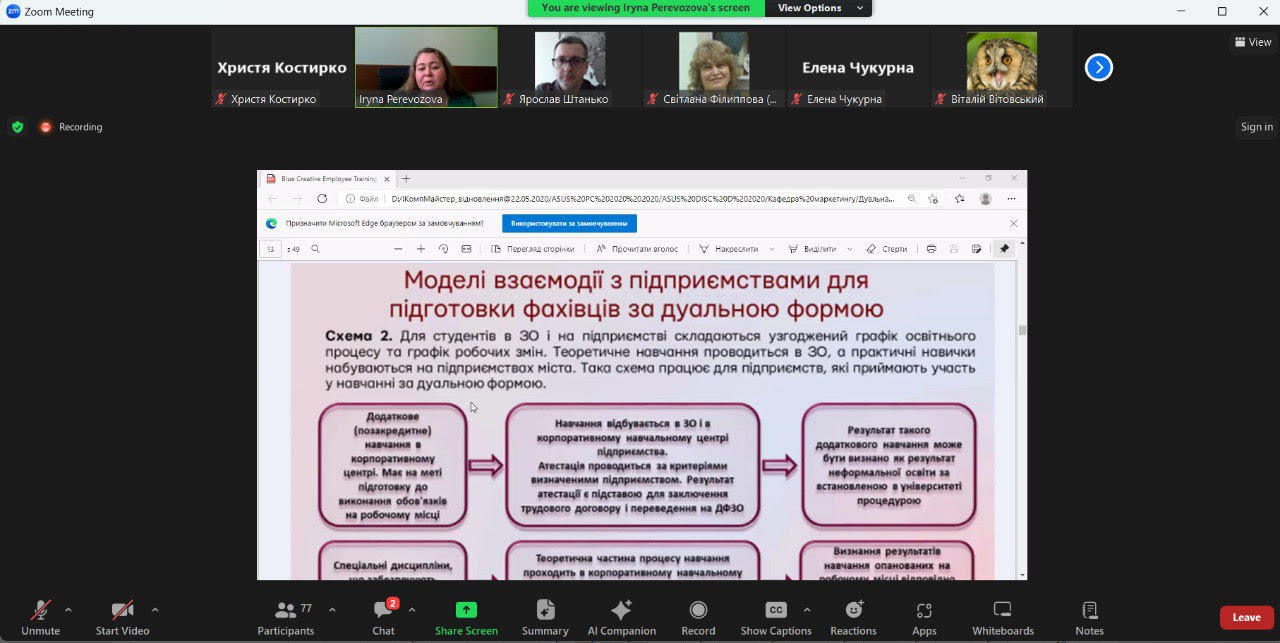Click the Show Captions button
This screenshot has height=643, width=1280.
coord(775,616)
